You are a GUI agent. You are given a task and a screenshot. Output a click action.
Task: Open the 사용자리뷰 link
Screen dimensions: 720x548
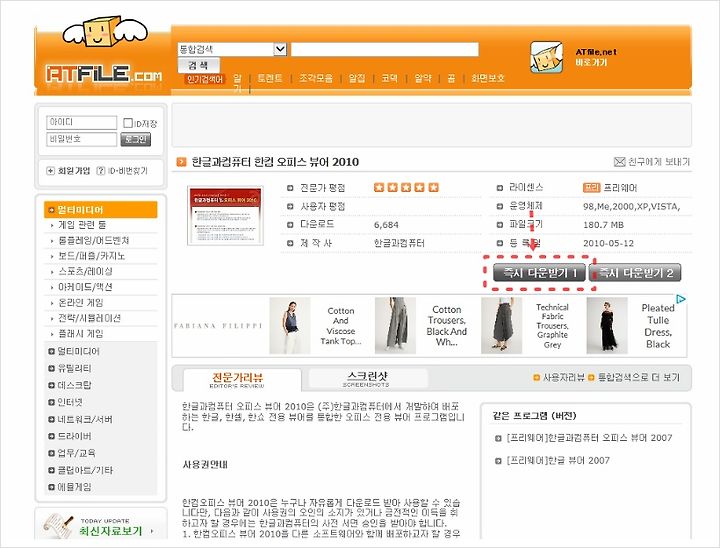[563, 378]
